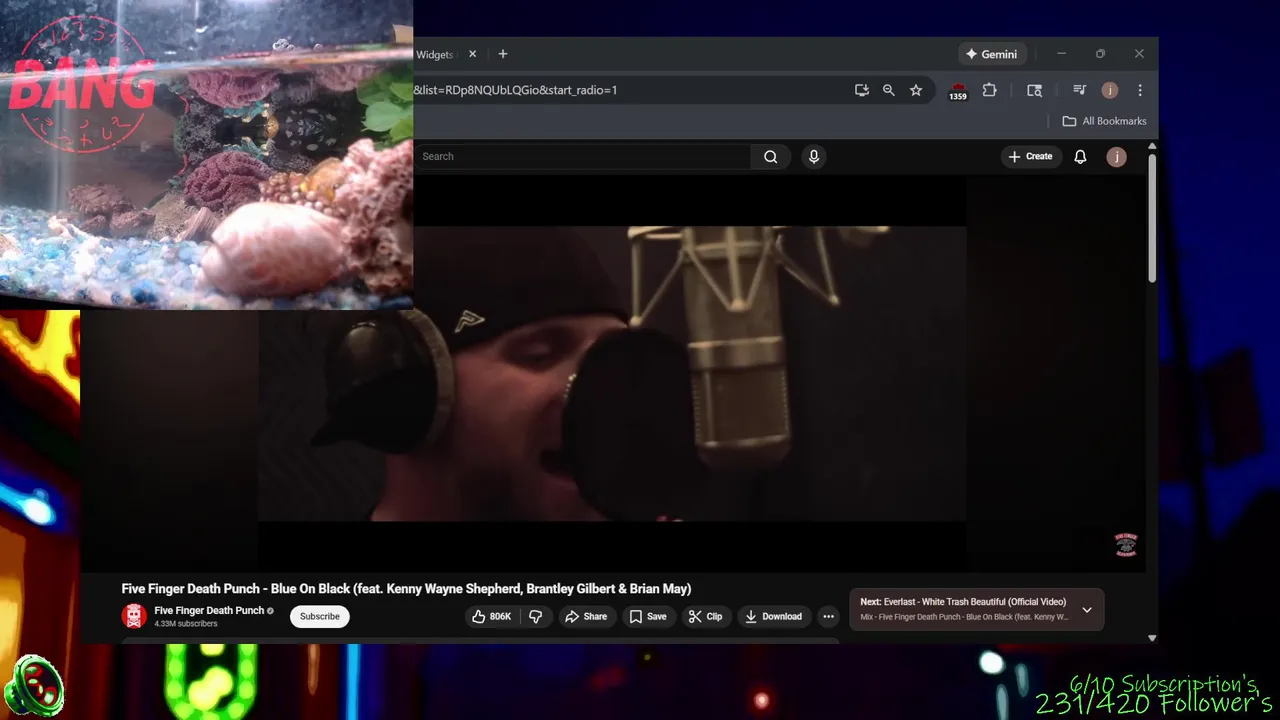Open Chrome profile avatar
The image size is (1280, 720).
point(1110,90)
